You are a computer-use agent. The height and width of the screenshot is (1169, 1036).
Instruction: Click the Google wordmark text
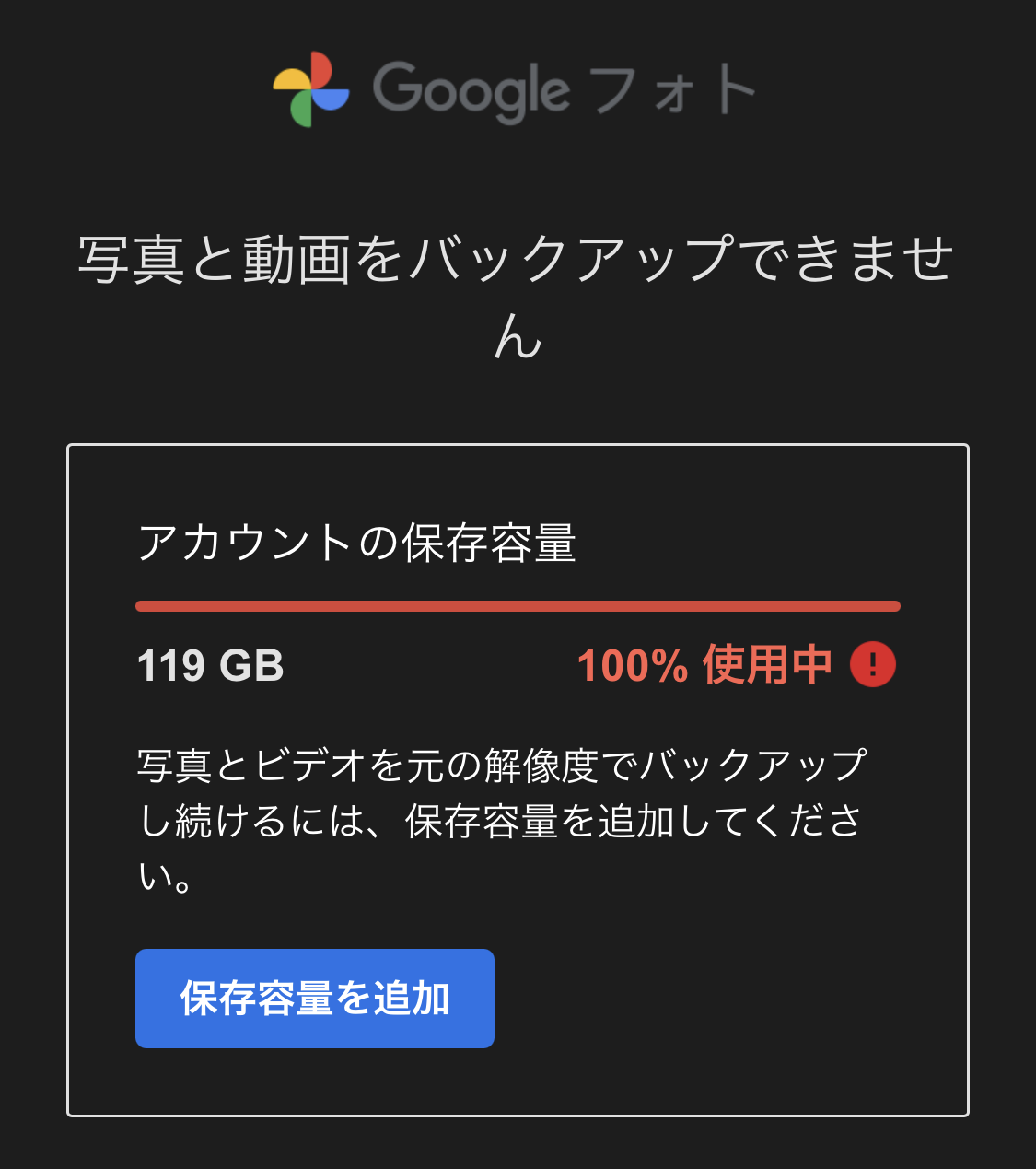tap(471, 92)
